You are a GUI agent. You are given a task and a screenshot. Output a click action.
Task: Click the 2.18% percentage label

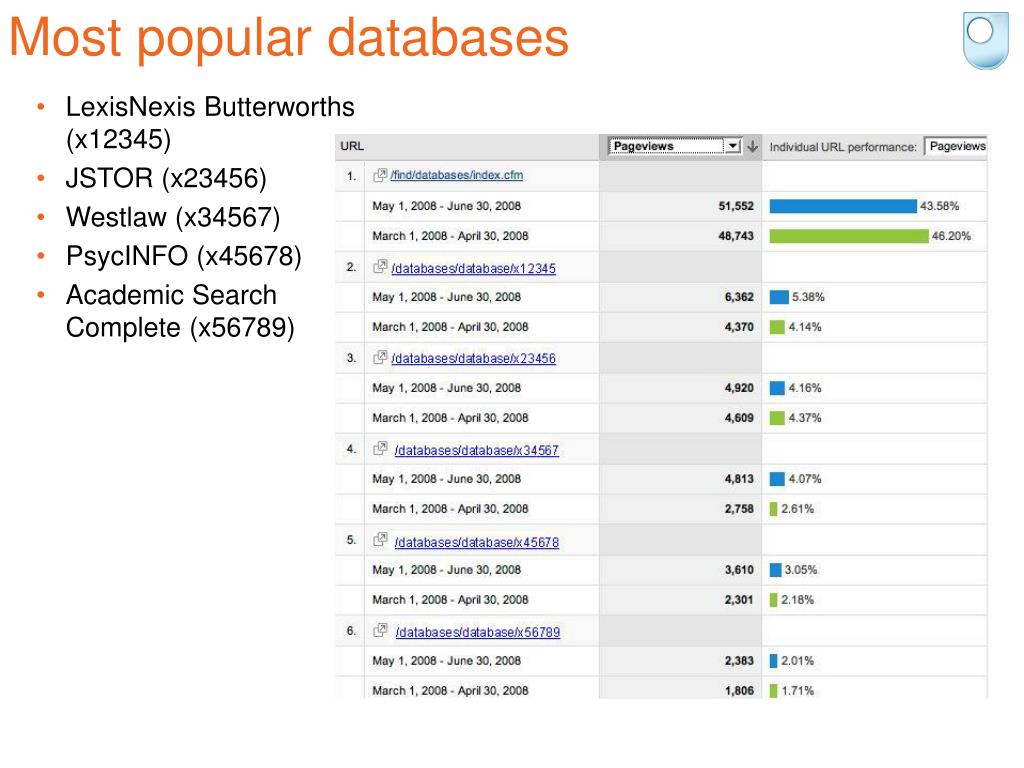797,600
